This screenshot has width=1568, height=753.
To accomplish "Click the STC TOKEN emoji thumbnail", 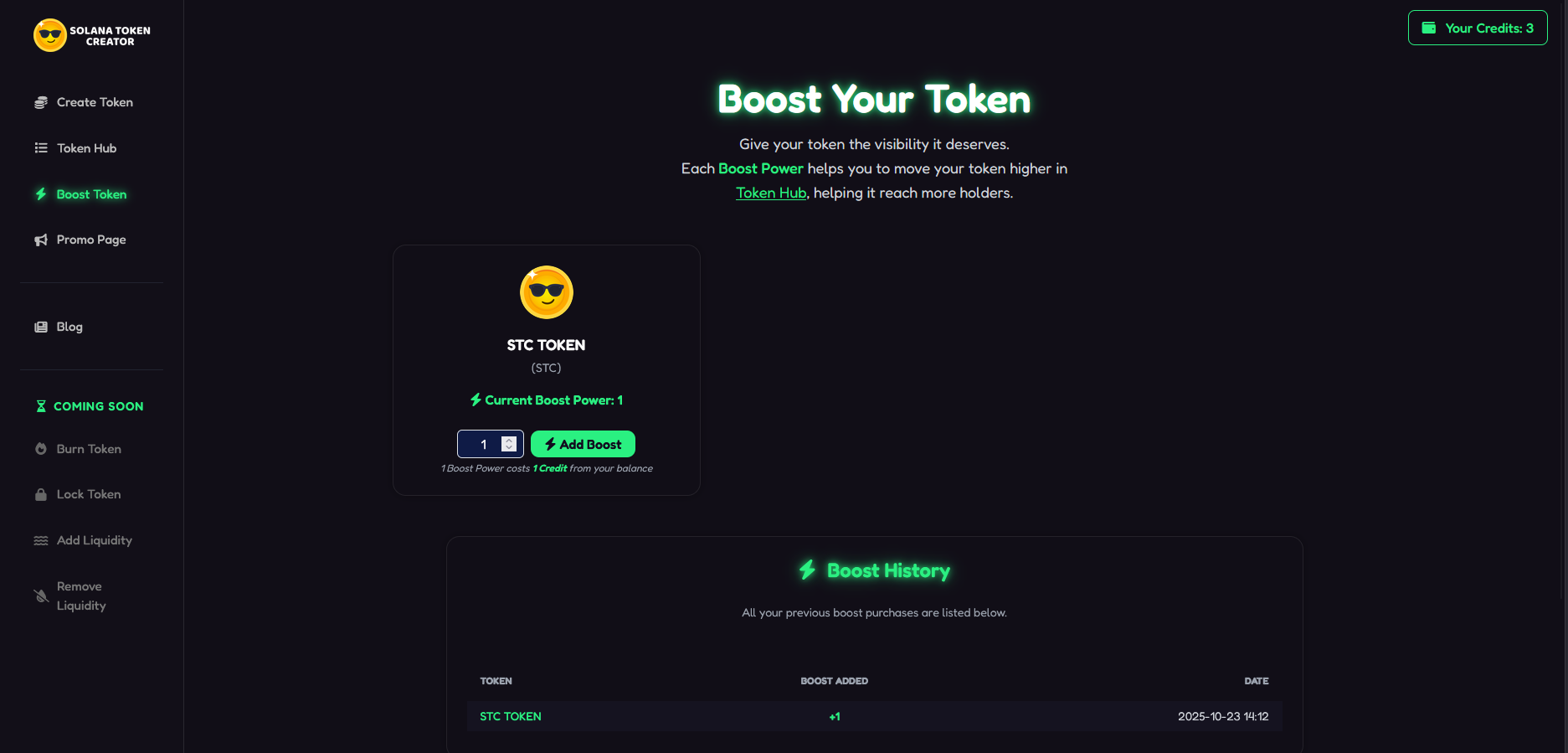I will tap(547, 292).
